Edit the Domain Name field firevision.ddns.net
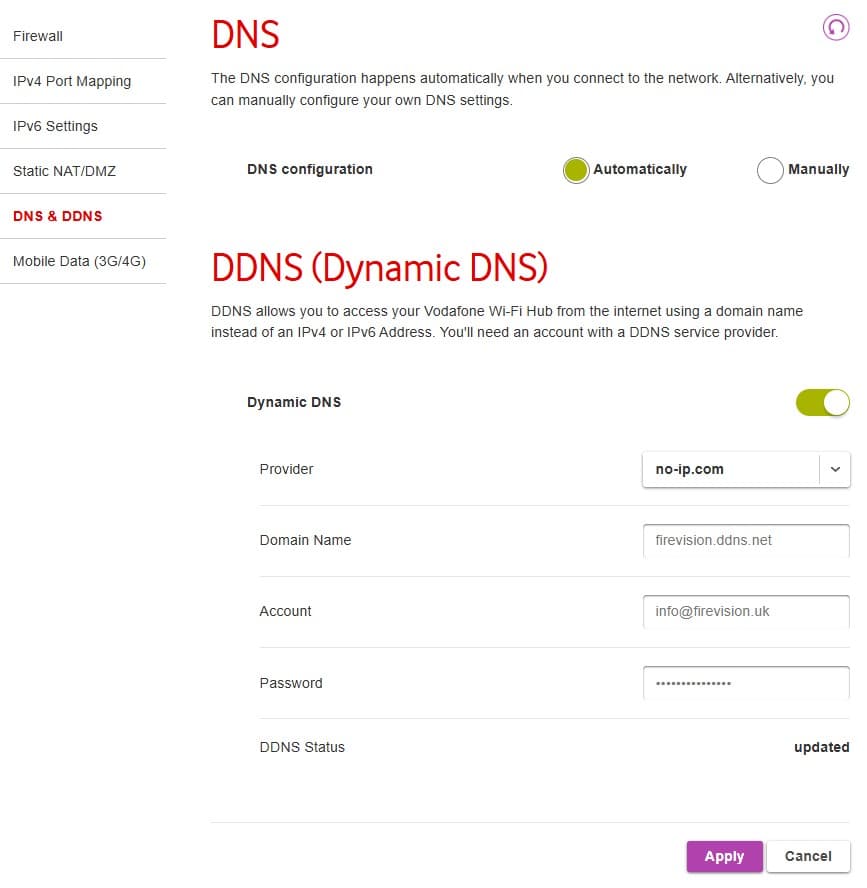This screenshot has height=888, width=867. tap(746, 541)
